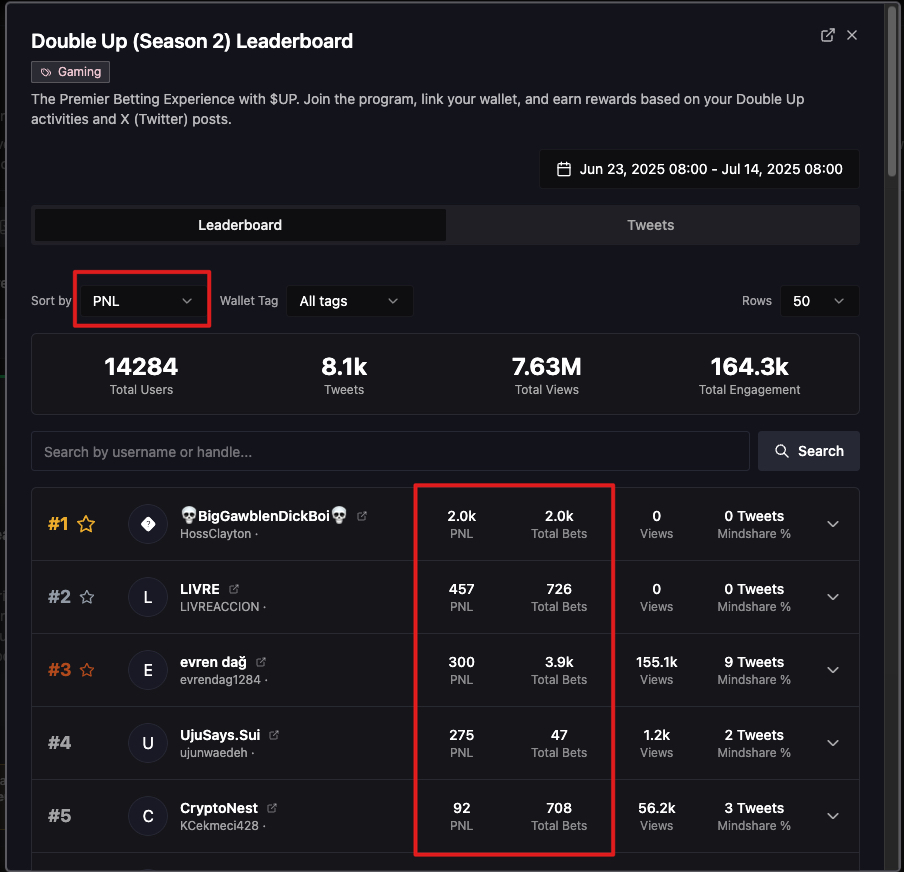
Task: Click the Gaming tag badge
Action: [x=70, y=72]
